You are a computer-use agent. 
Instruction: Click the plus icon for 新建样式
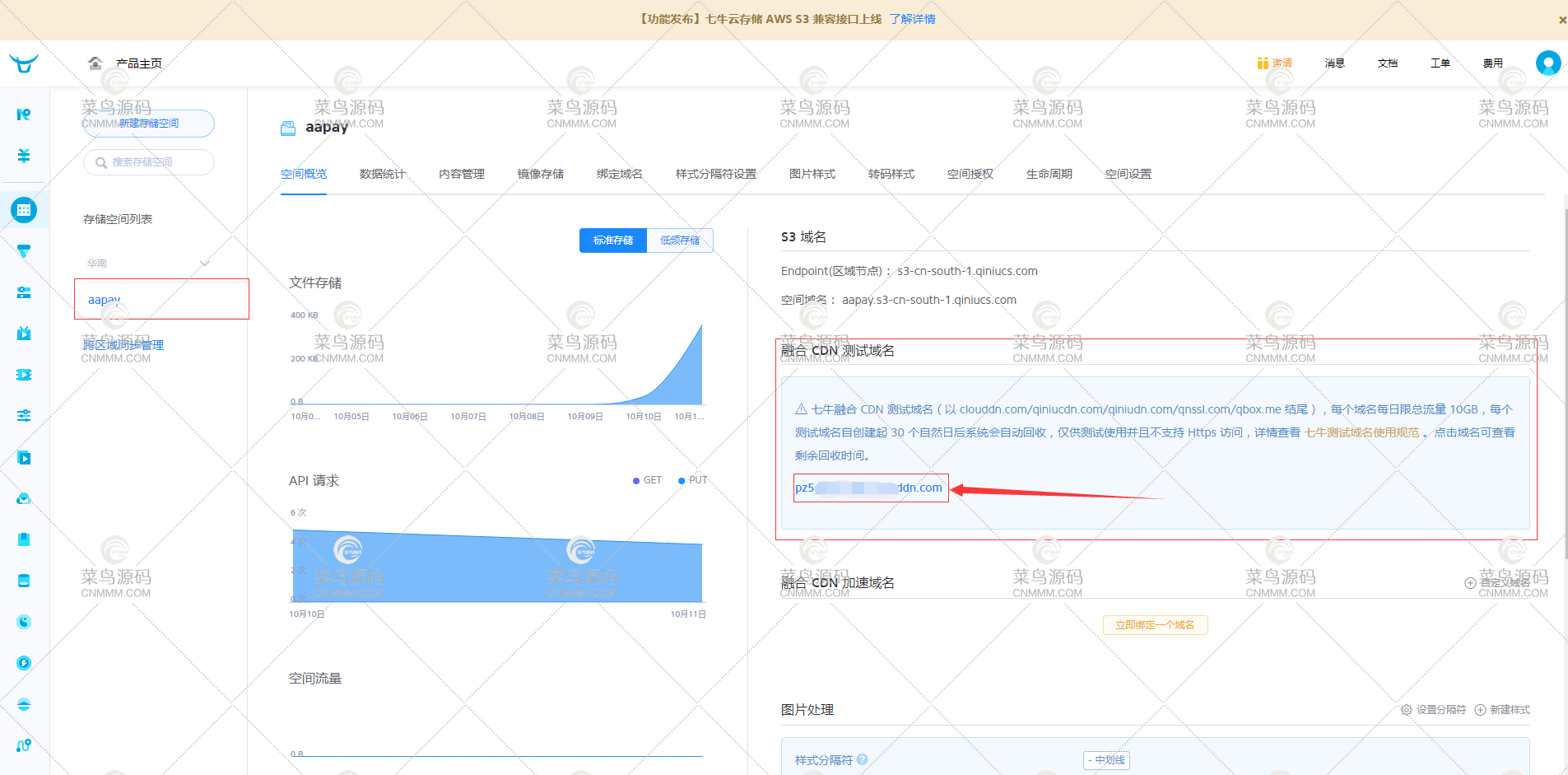tap(1480, 710)
